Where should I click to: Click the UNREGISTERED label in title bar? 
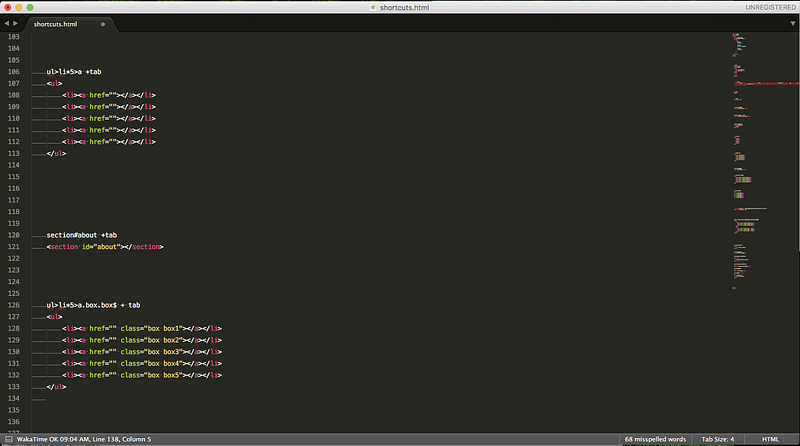[770, 7]
